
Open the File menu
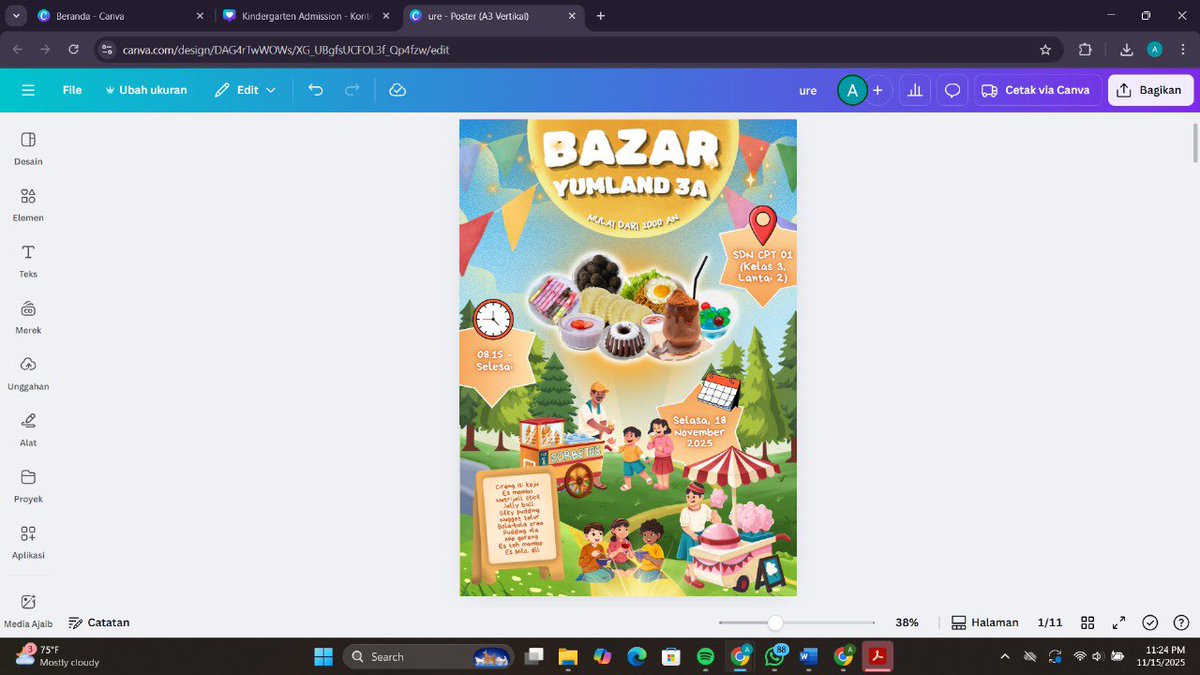pyautogui.click(x=72, y=90)
